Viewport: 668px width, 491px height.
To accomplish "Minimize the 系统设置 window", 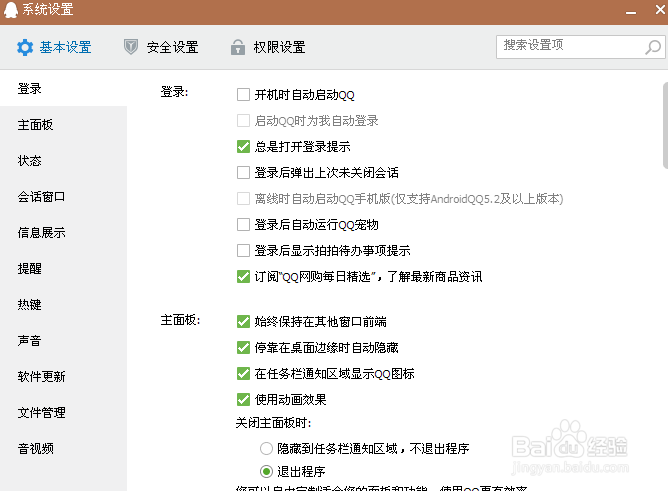I will pos(631,12).
